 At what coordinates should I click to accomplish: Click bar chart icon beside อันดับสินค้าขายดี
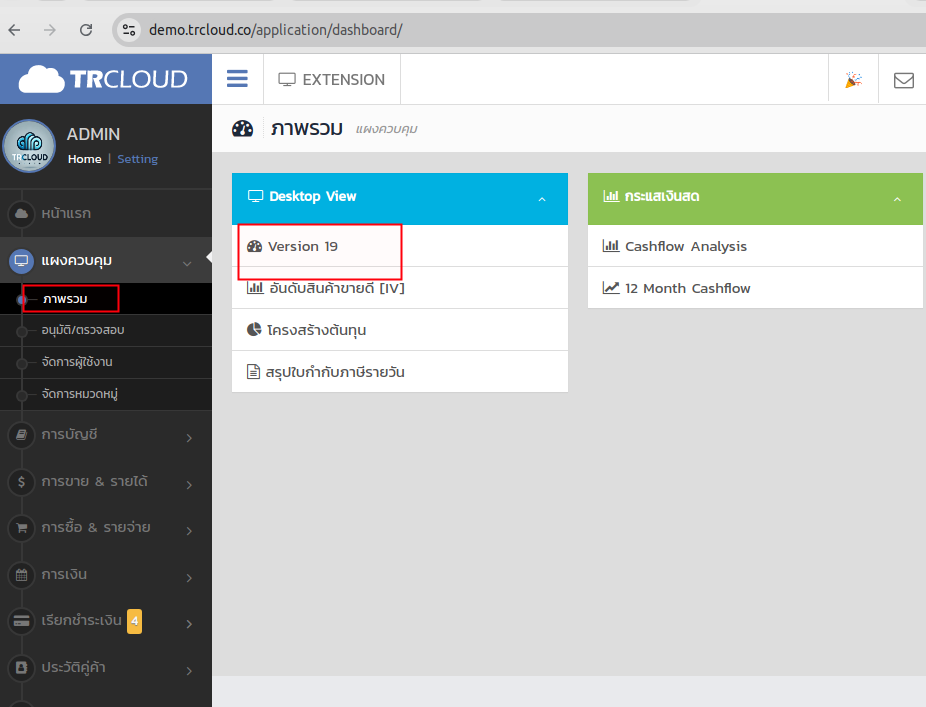pyautogui.click(x=255, y=288)
